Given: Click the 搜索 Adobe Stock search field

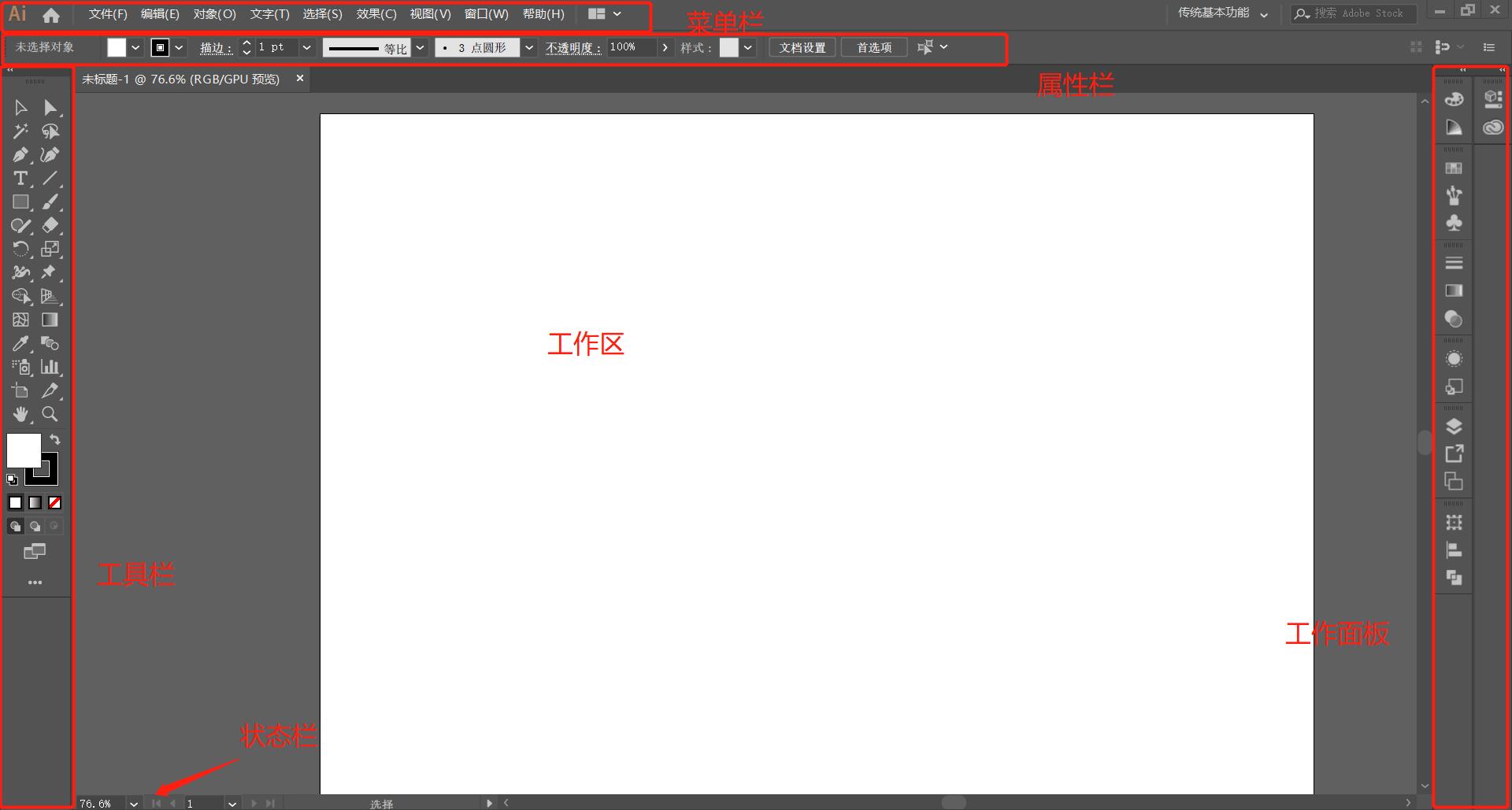Looking at the screenshot, I should [1354, 13].
